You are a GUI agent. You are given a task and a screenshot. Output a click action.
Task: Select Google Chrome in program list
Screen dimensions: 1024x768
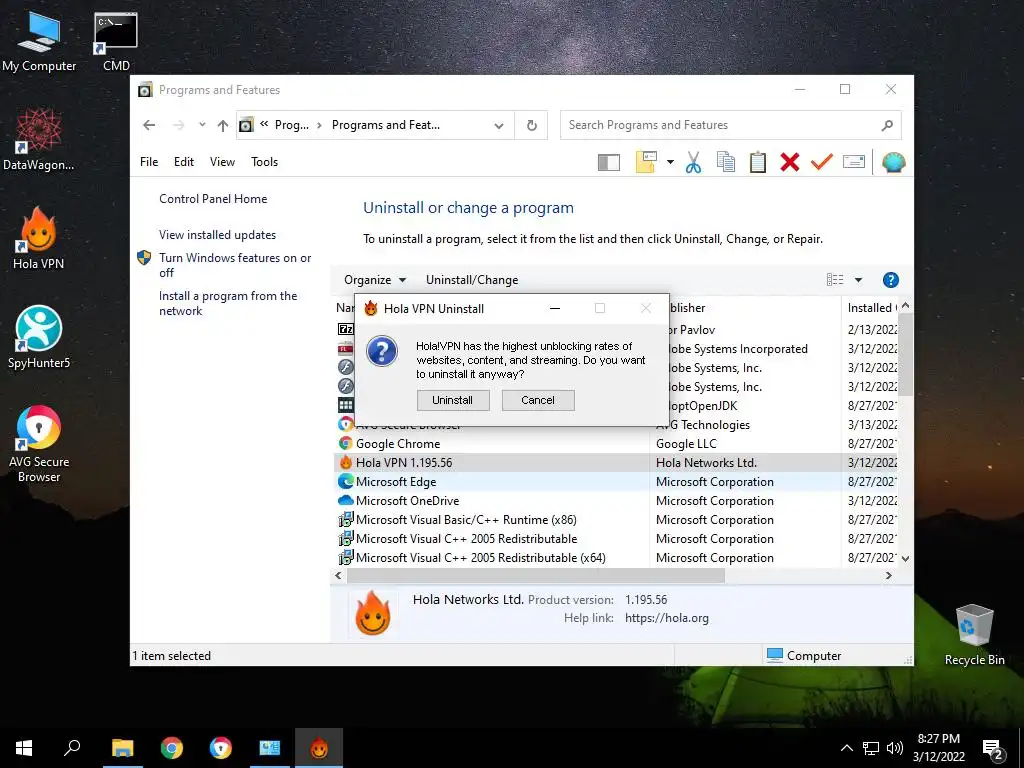click(398, 443)
